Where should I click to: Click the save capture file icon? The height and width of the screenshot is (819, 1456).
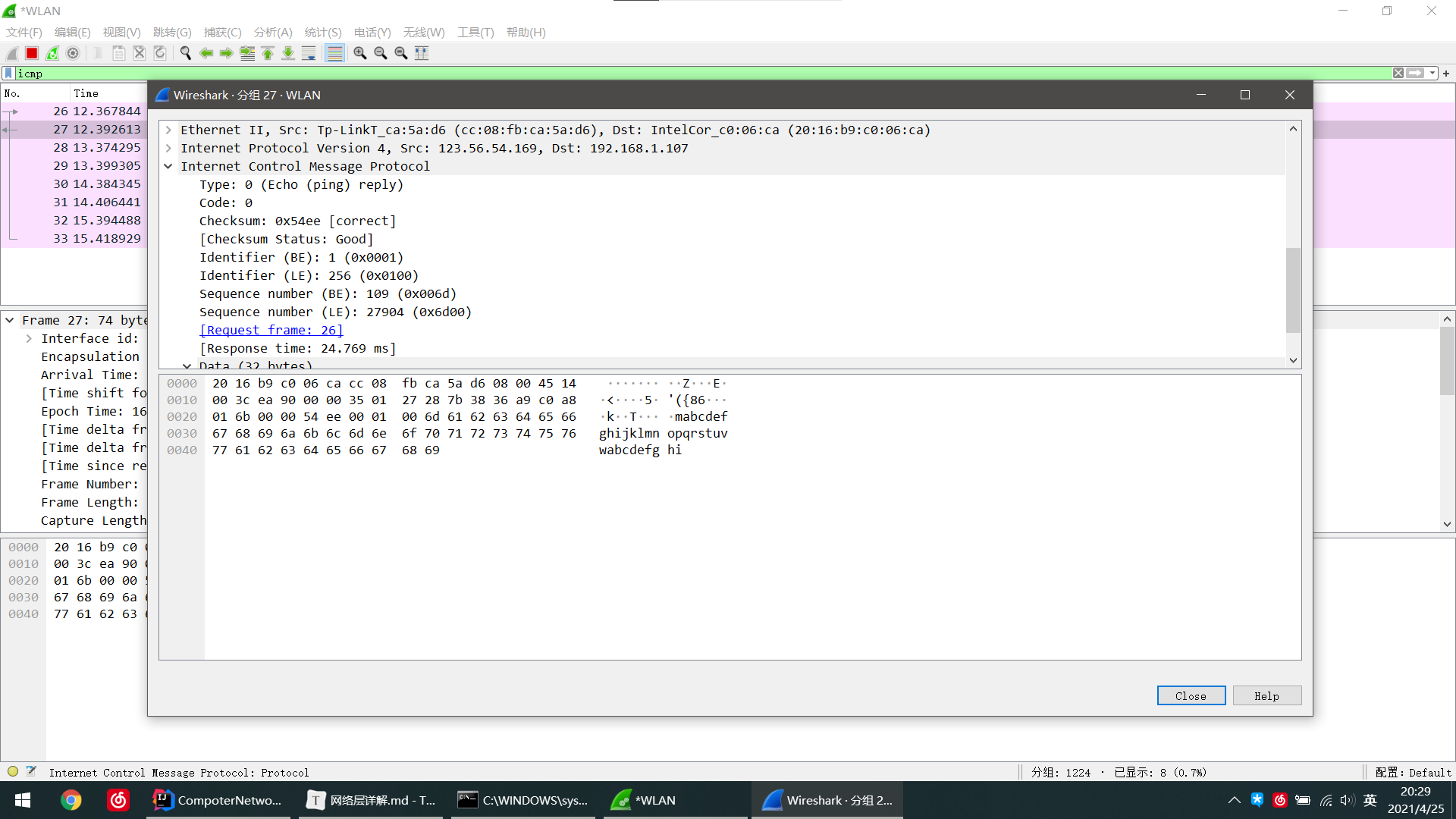[119, 53]
